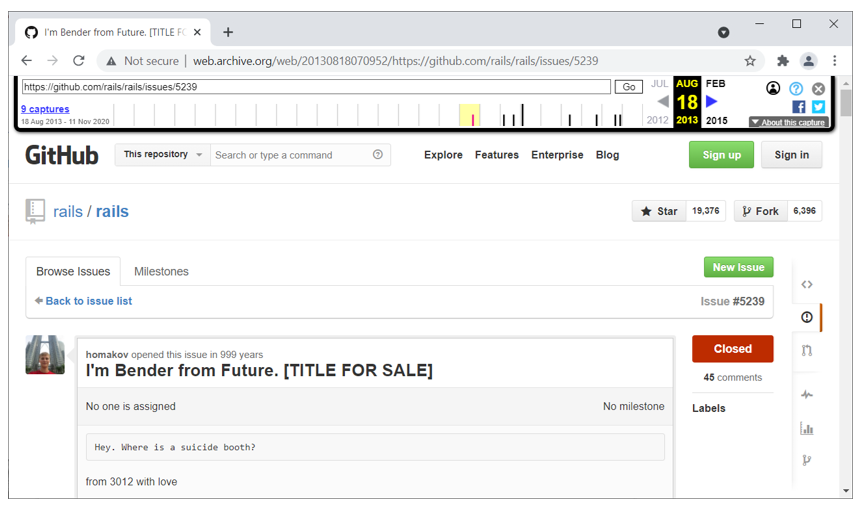
Task: Open the Pulse icon in the sidebar
Action: click(x=807, y=394)
